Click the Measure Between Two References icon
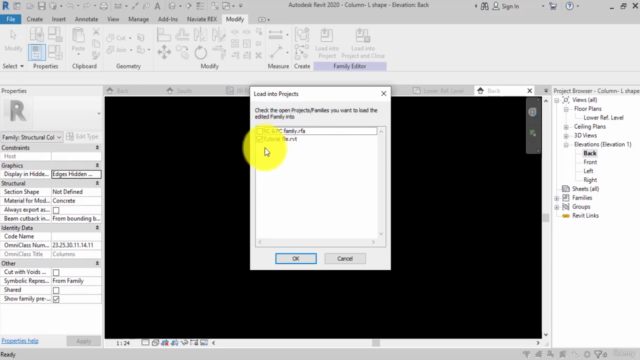This screenshot has width=640, height=360. click(276, 52)
